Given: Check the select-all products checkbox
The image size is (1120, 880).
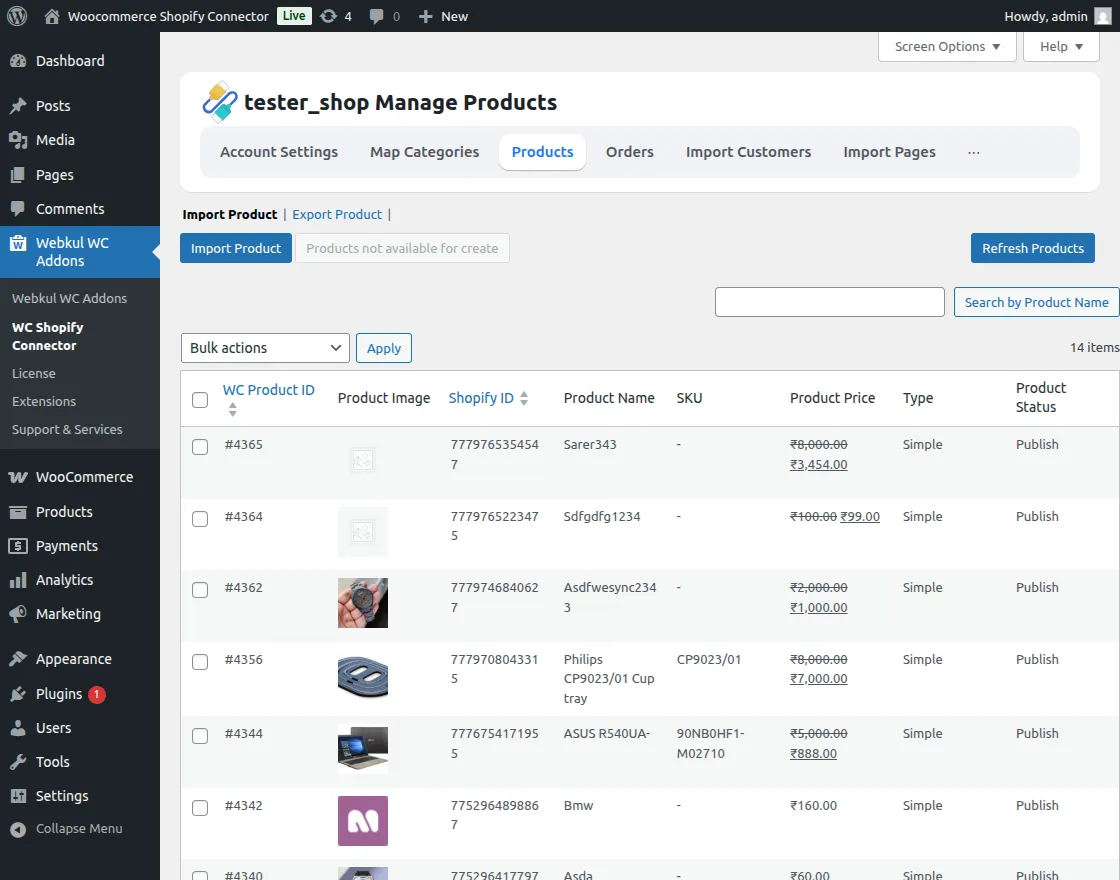Looking at the screenshot, I should point(199,398).
